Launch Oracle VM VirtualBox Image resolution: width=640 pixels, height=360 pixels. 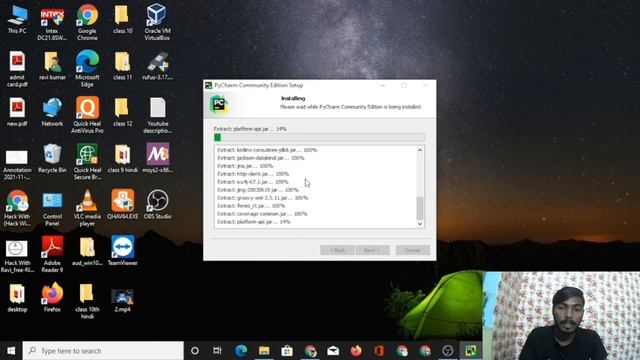click(x=158, y=23)
